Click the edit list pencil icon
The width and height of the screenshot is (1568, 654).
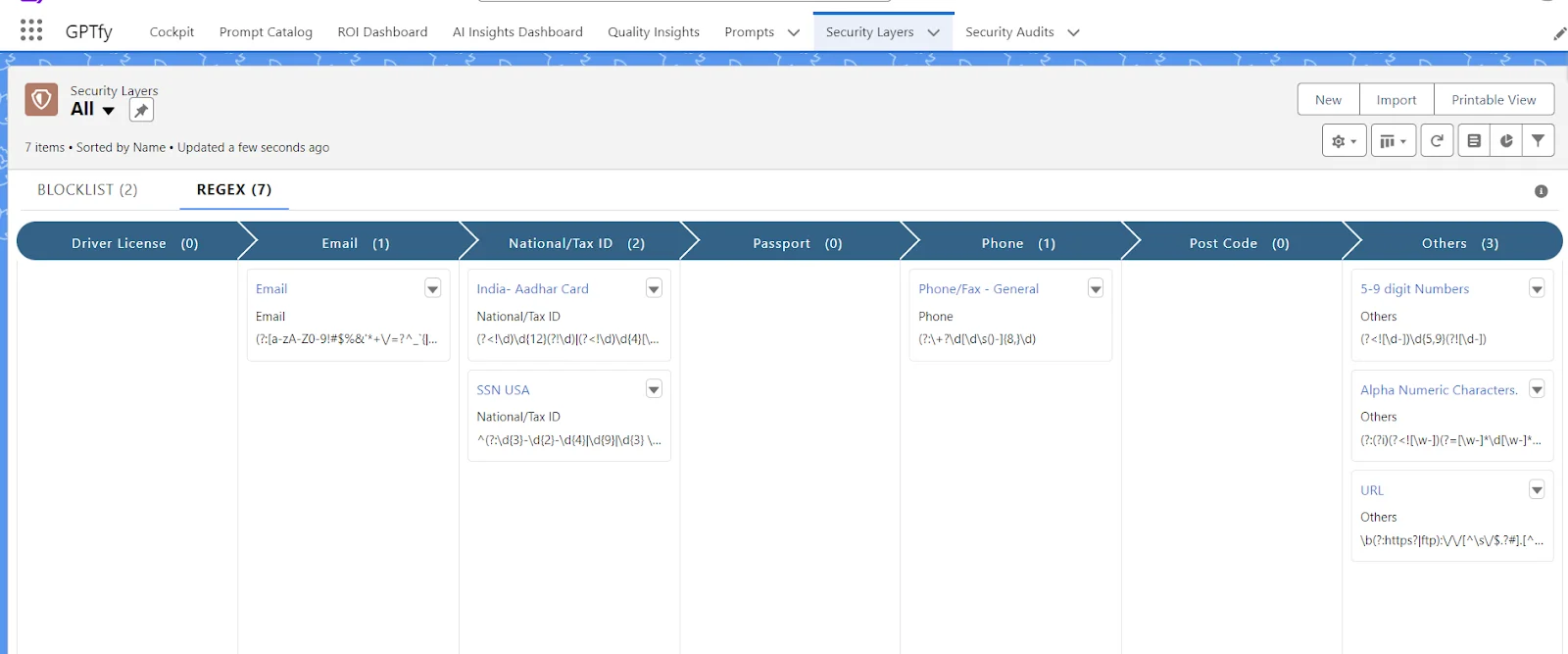pyautogui.click(x=1474, y=141)
